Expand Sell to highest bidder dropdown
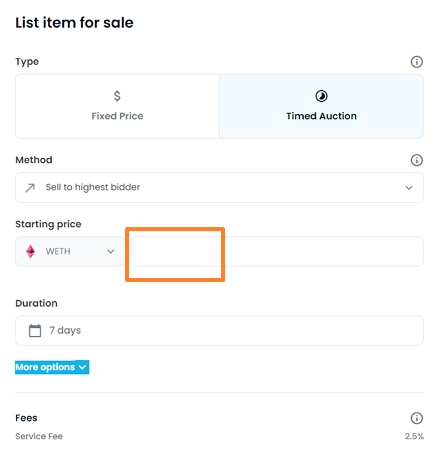Image resolution: width=446 pixels, height=452 pixels. [x=219, y=187]
